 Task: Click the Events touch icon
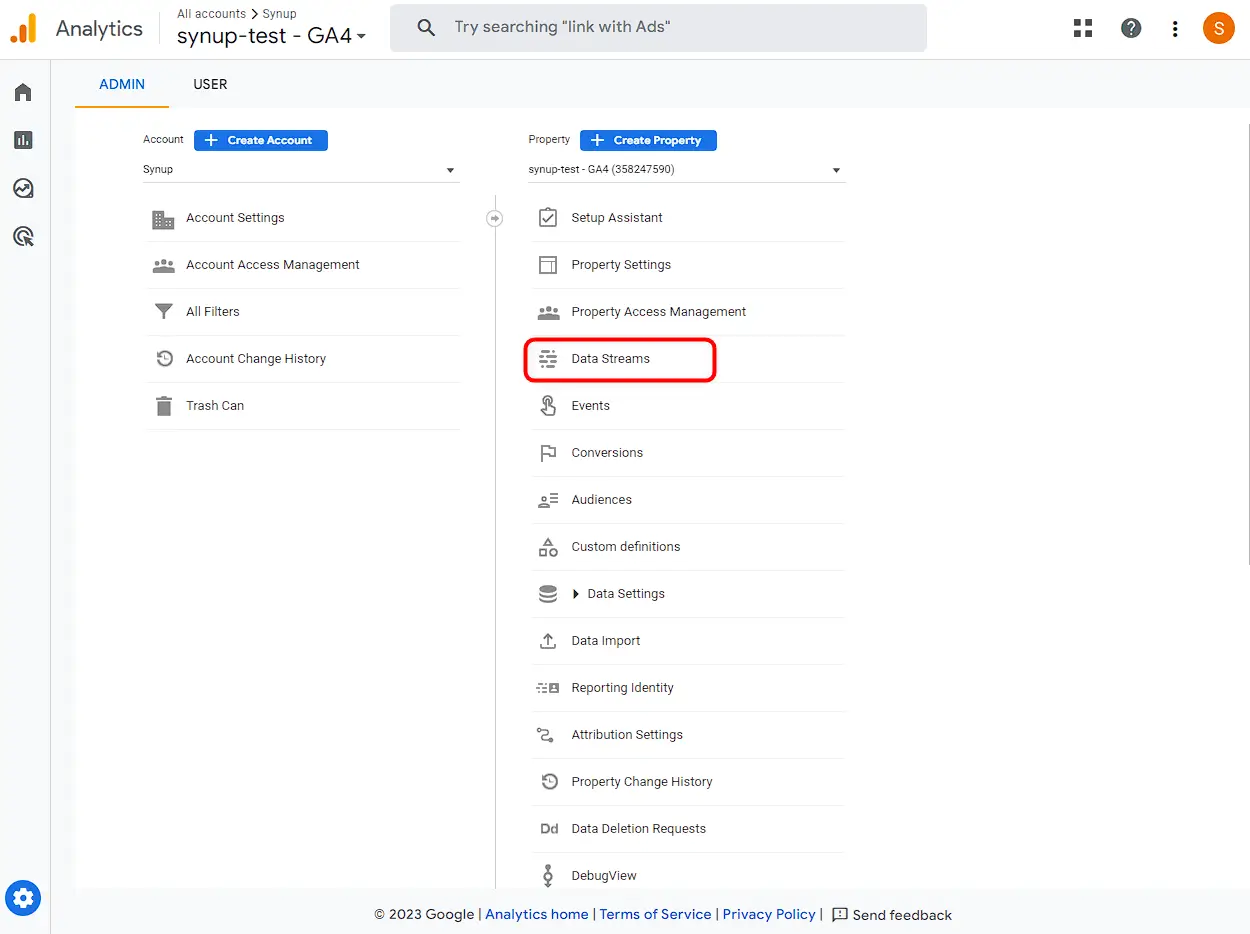(x=548, y=406)
